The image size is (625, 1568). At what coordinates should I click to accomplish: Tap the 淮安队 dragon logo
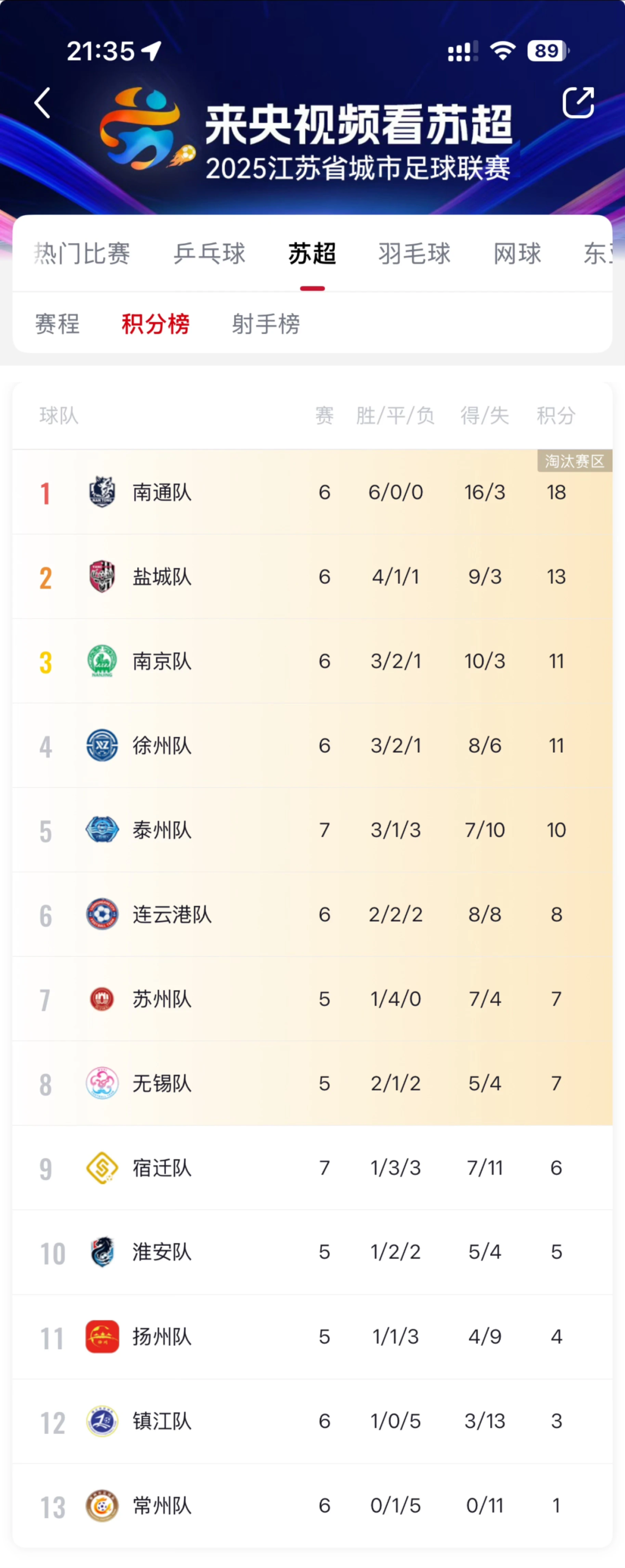[102, 1252]
